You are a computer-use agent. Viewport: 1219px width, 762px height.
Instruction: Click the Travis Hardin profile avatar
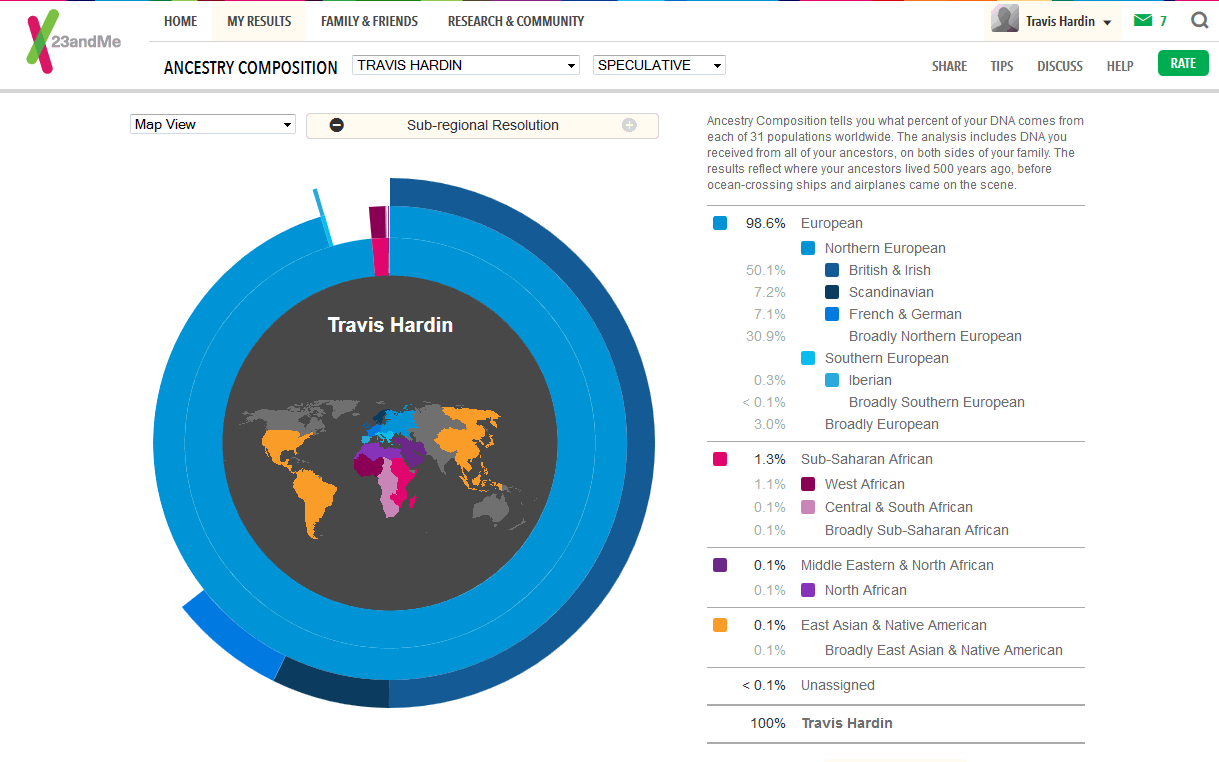1005,19
